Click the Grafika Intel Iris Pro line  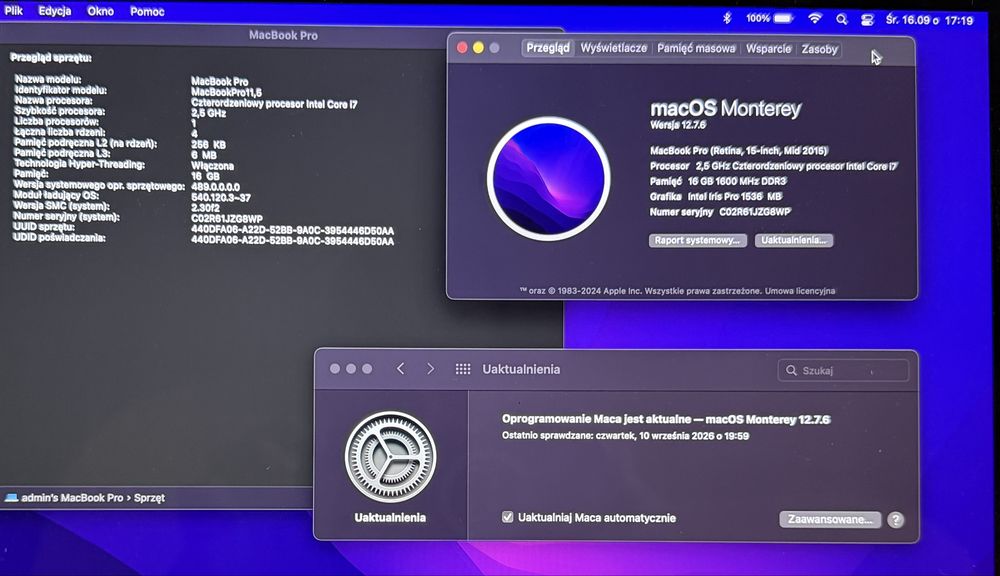click(x=716, y=196)
